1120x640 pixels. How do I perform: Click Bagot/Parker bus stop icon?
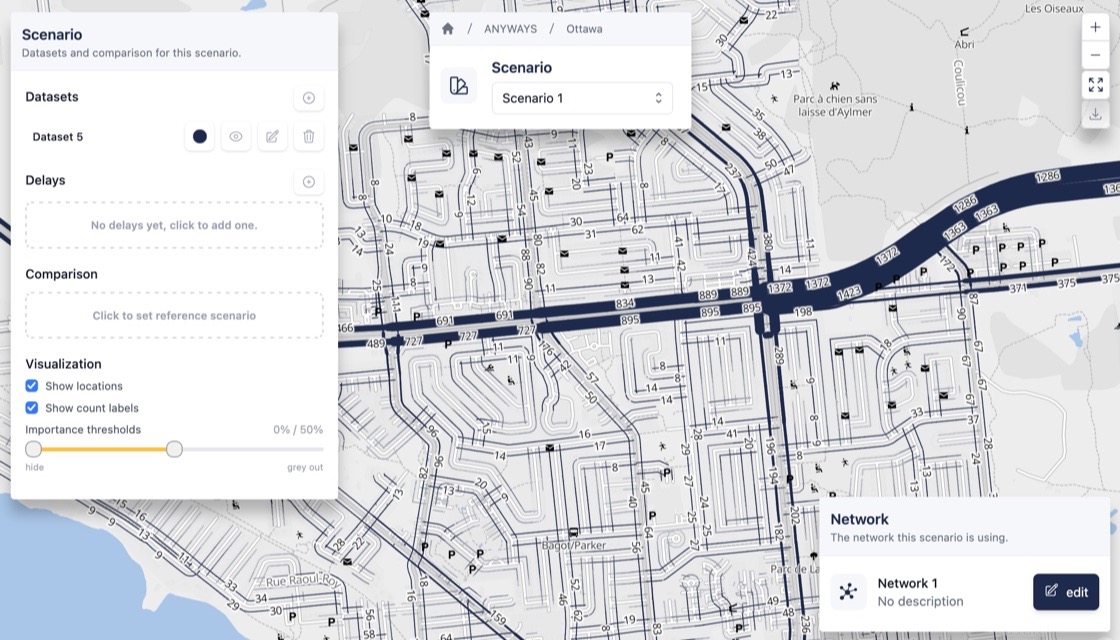574,533
